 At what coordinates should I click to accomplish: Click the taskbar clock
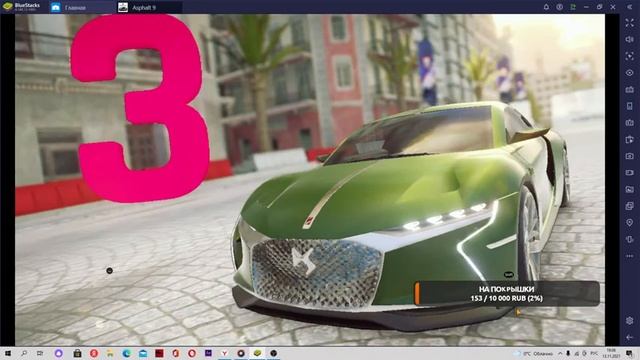pyautogui.click(x=611, y=353)
